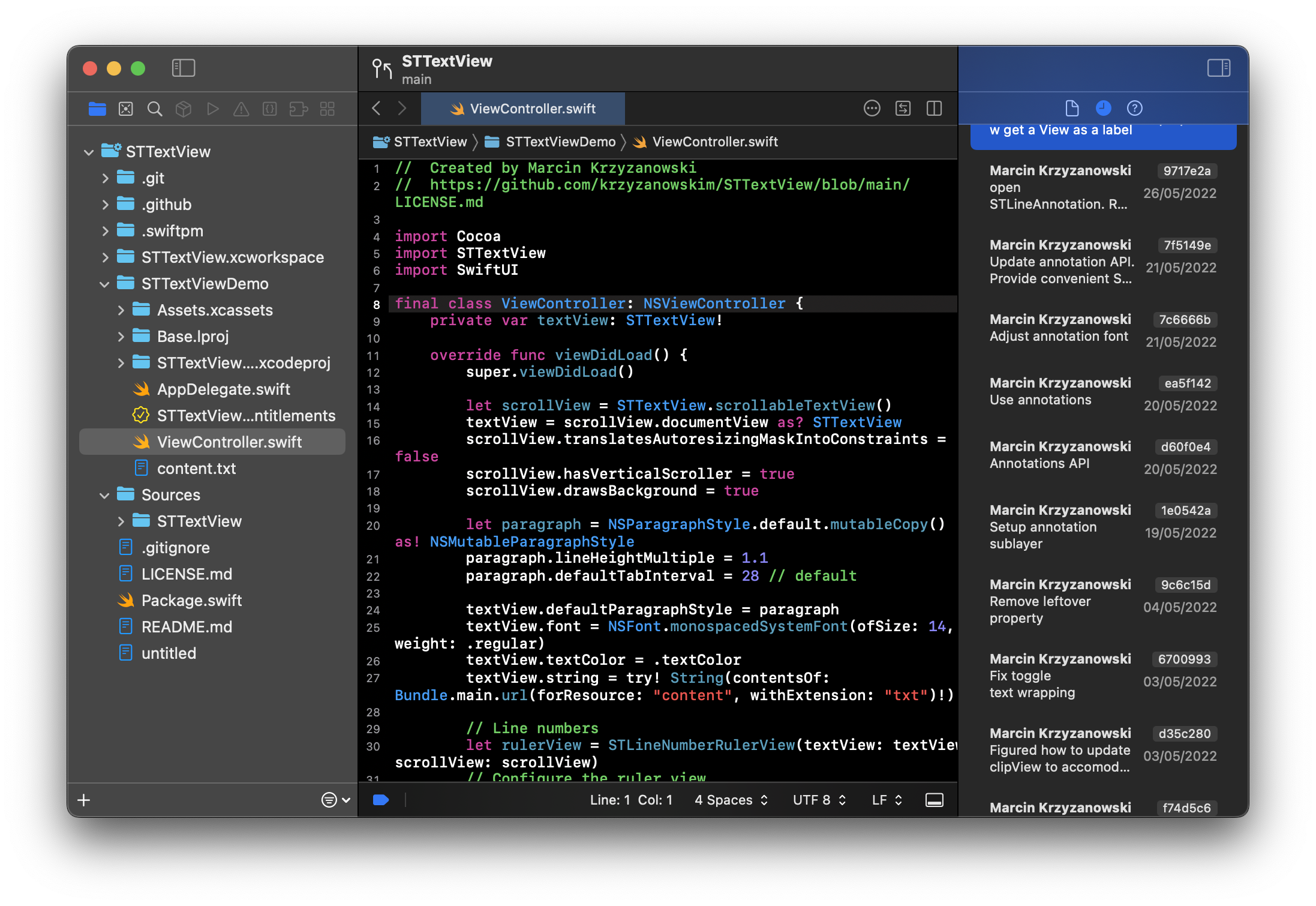Open the source control navigator icon
The height and width of the screenshot is (906, 1316).
pos(126,109)
